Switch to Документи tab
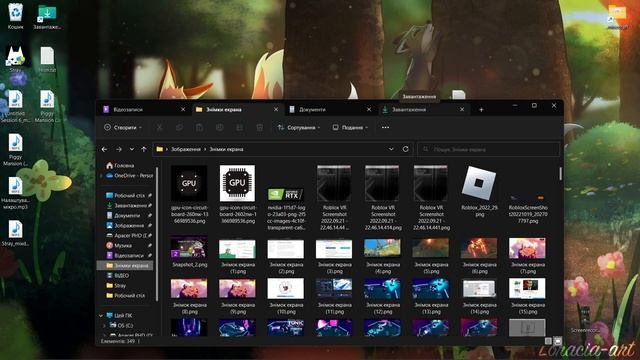The width and height of the screenshot is (640, 360). click(312, 109)
